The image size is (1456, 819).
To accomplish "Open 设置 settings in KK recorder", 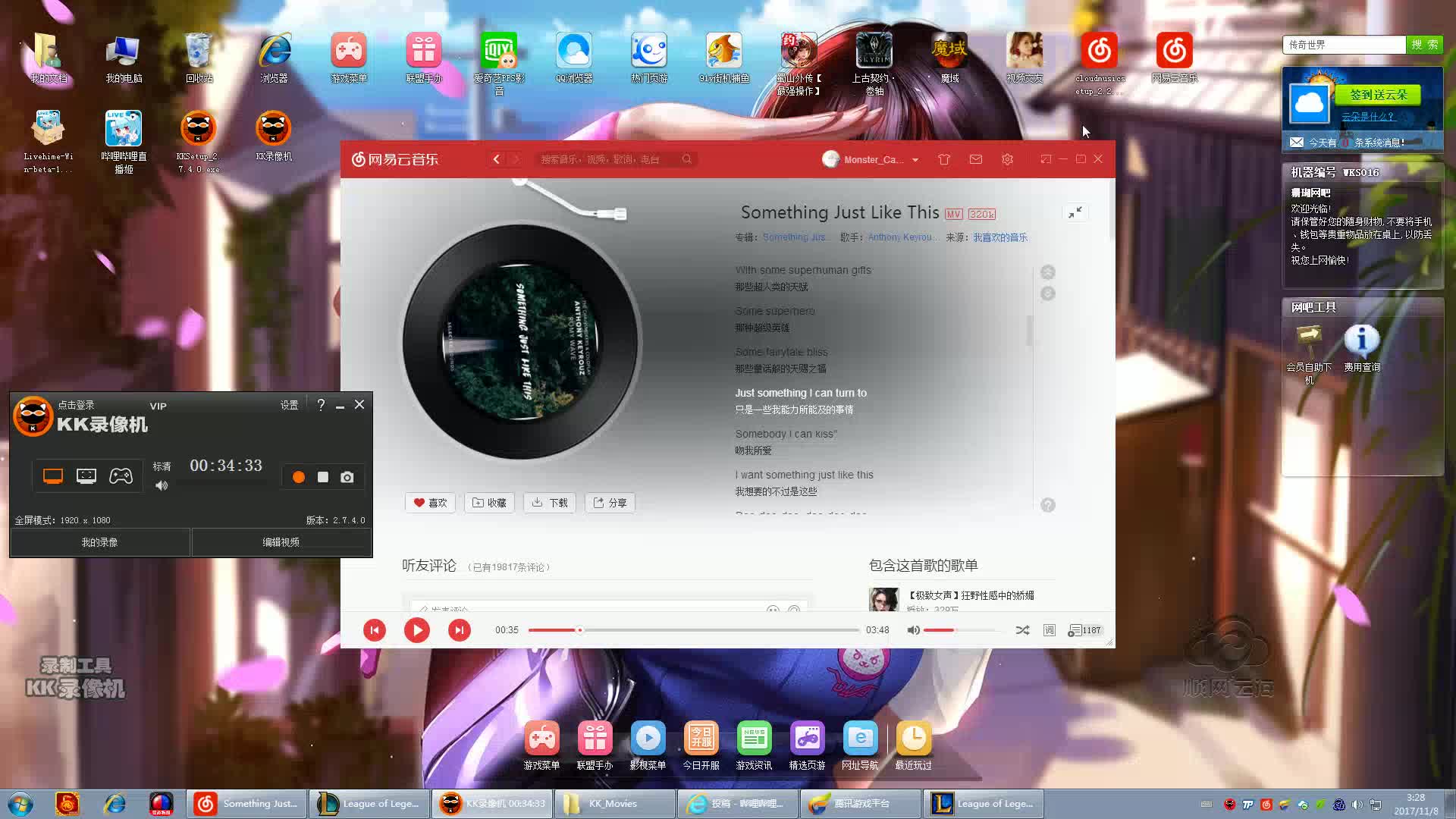I will [289, 405].
